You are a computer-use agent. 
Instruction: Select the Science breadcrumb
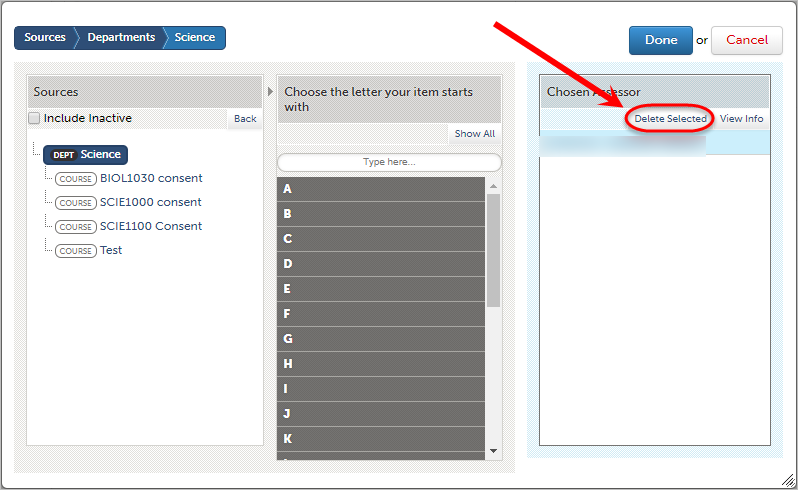[x=194, y=38]
